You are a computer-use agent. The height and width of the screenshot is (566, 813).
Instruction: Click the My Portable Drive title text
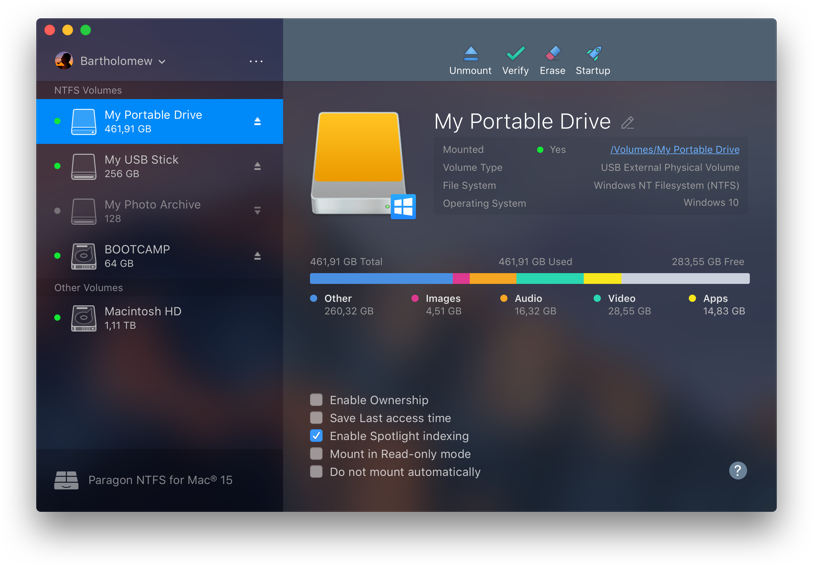click(x=523, y=122)
